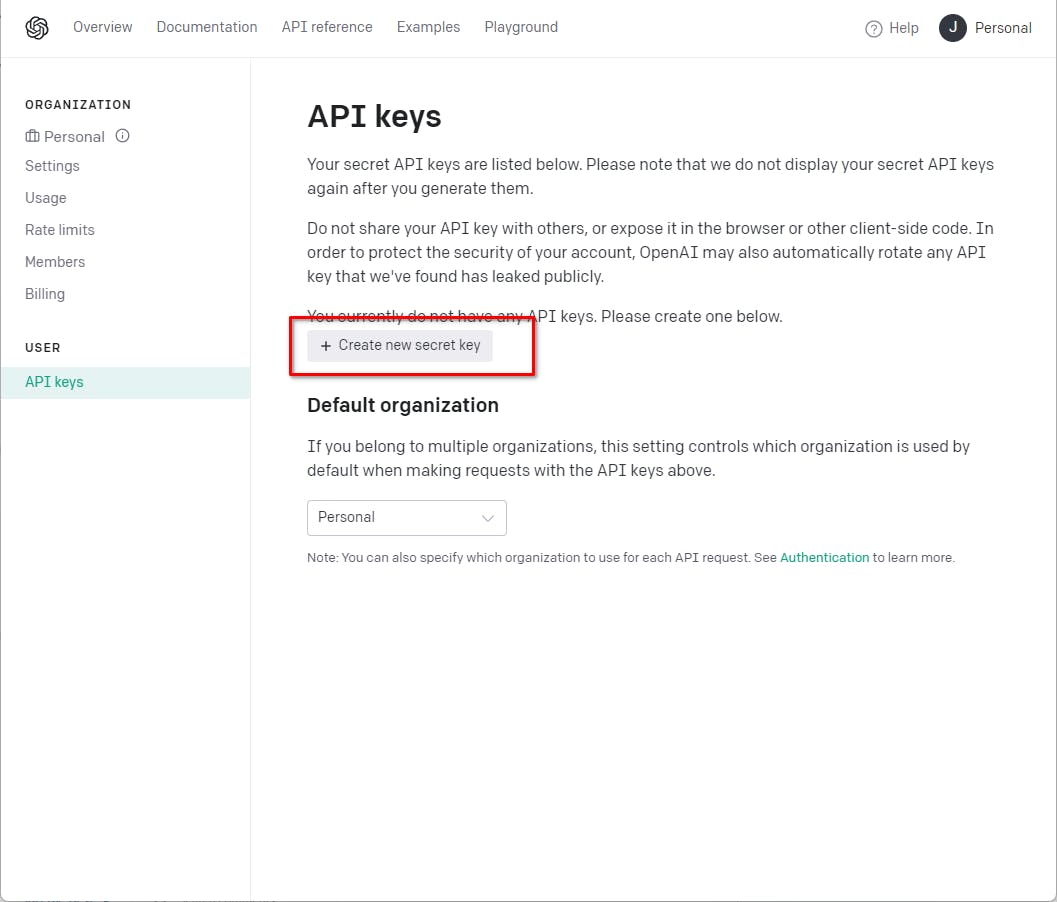Launch the Playground
The image size is (1057, 902).
[x=521, y=27]
